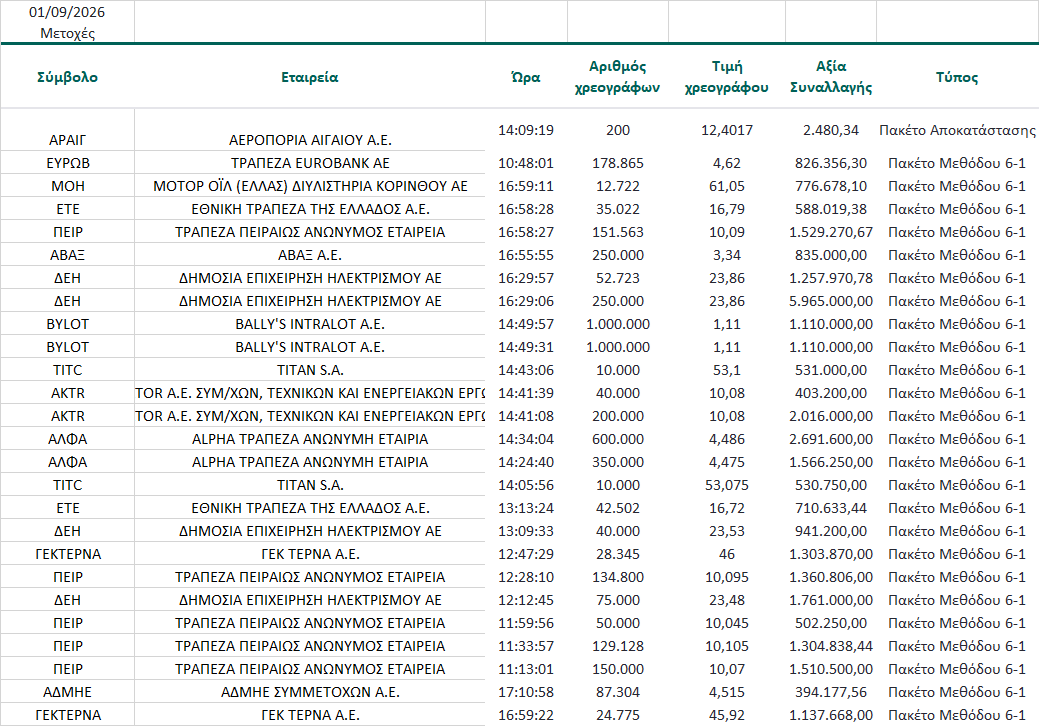Click the Αριθμός χρεογράφων header cell

tap(618, 77)
